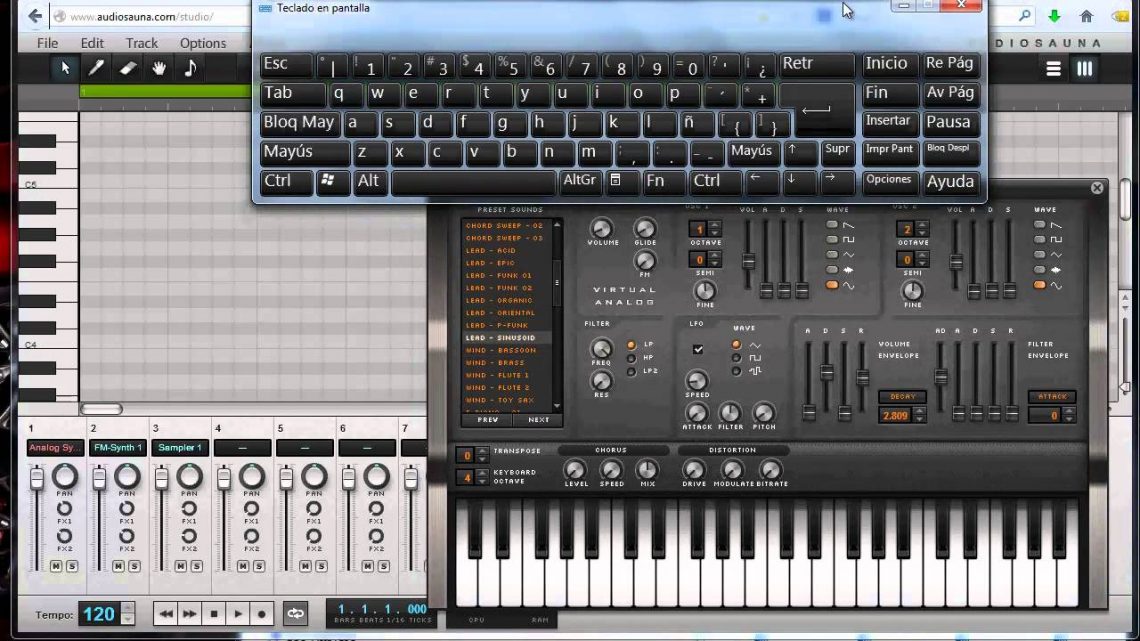Select the eraser tool in the toolbar

(x=127, y=68)
